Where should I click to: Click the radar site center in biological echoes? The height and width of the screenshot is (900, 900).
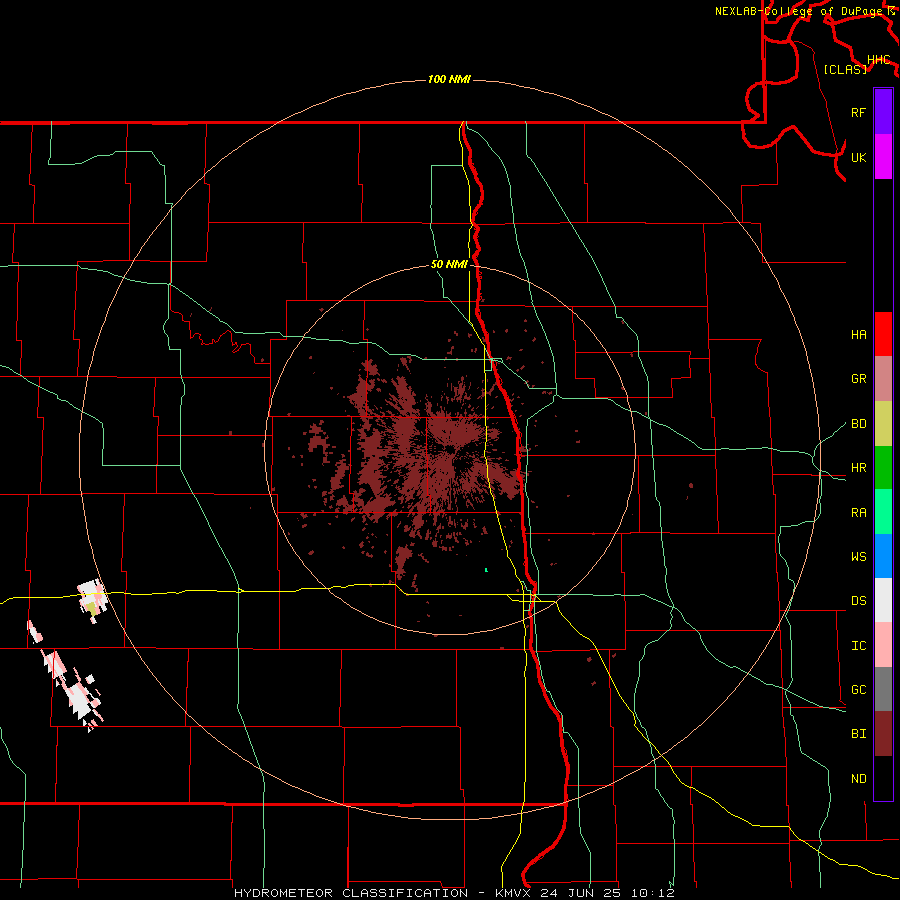click(451, 449)
